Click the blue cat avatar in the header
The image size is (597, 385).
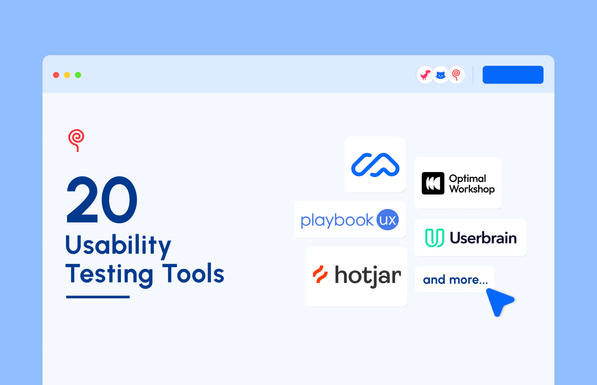coord(441,75)
